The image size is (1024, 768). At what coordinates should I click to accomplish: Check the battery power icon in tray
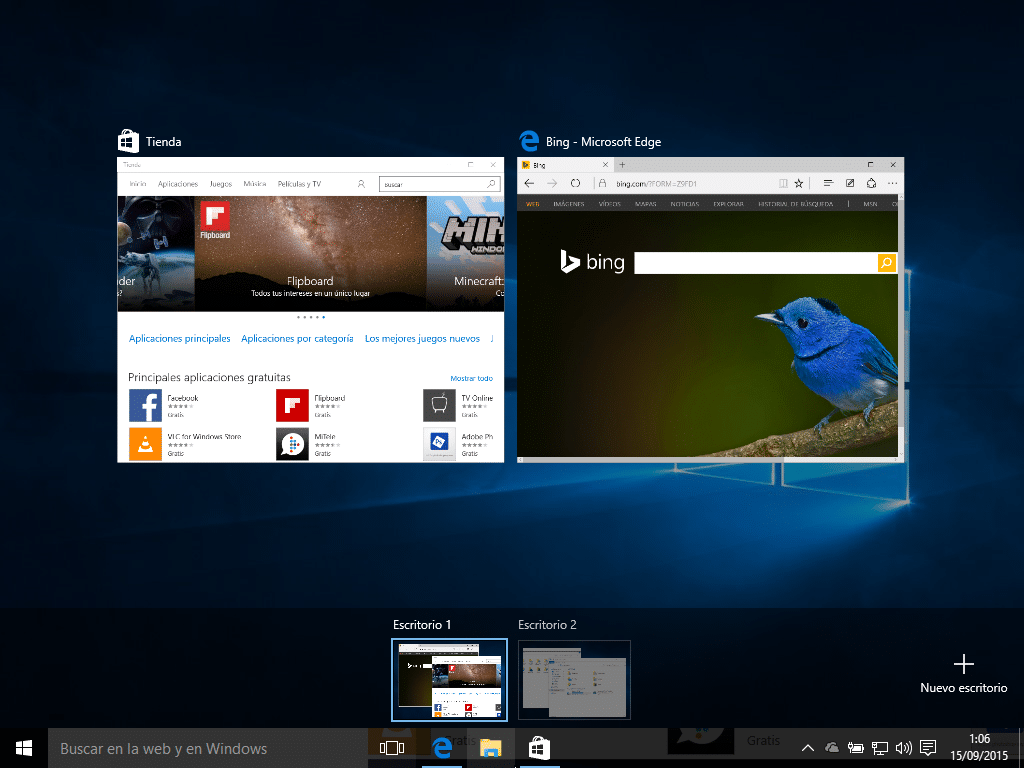pos(856,748)
